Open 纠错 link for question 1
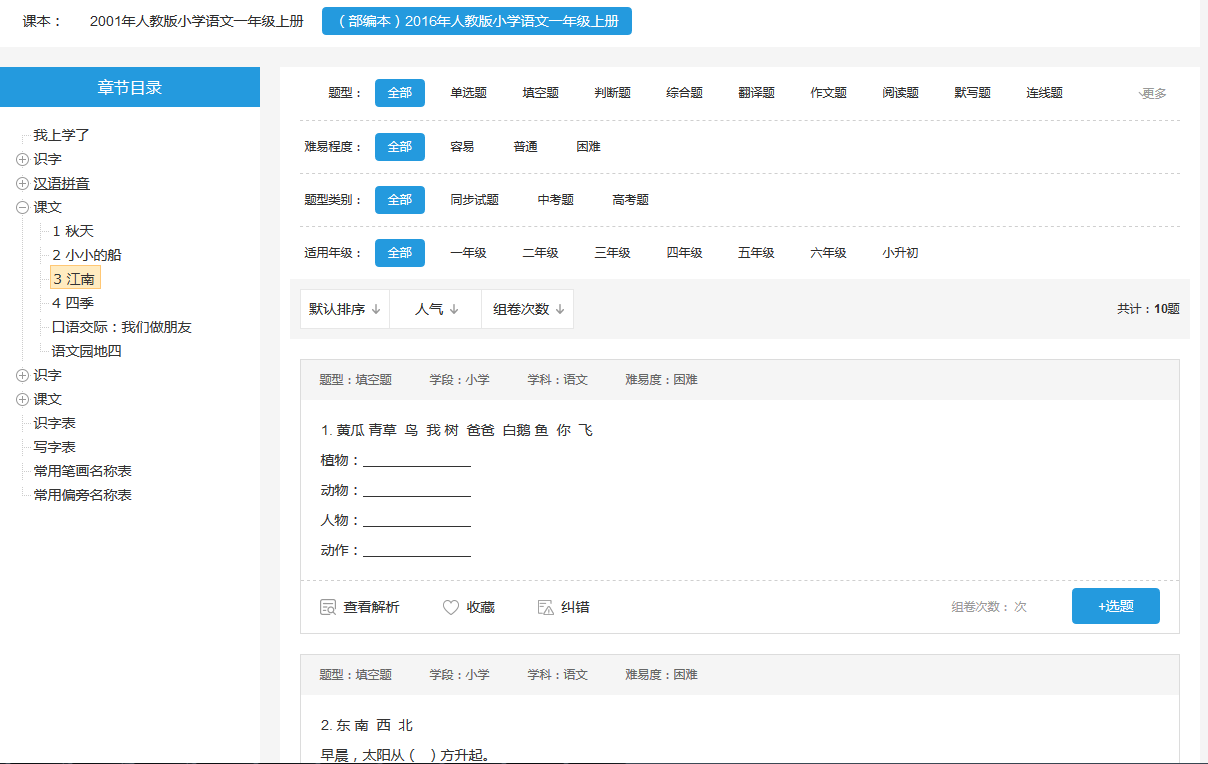 click(564, 607)
